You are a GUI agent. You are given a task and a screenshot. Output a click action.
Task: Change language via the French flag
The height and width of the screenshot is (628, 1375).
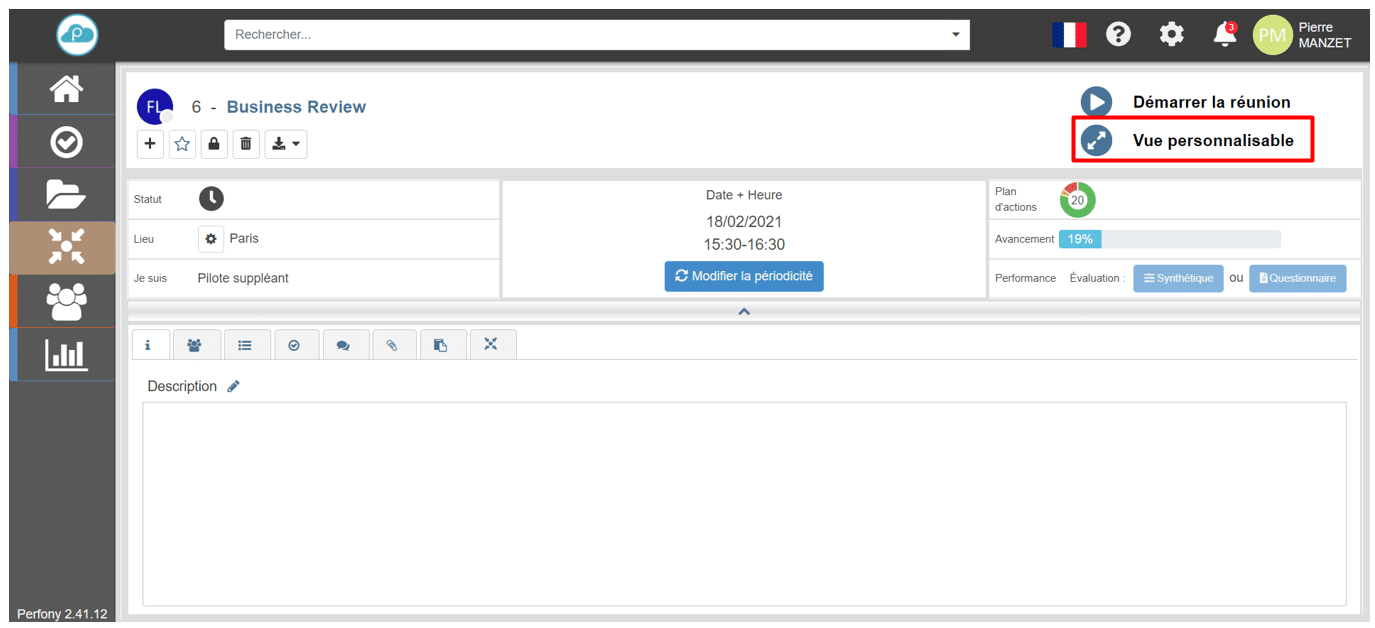pyautogui.click(x=1069, y=35)
